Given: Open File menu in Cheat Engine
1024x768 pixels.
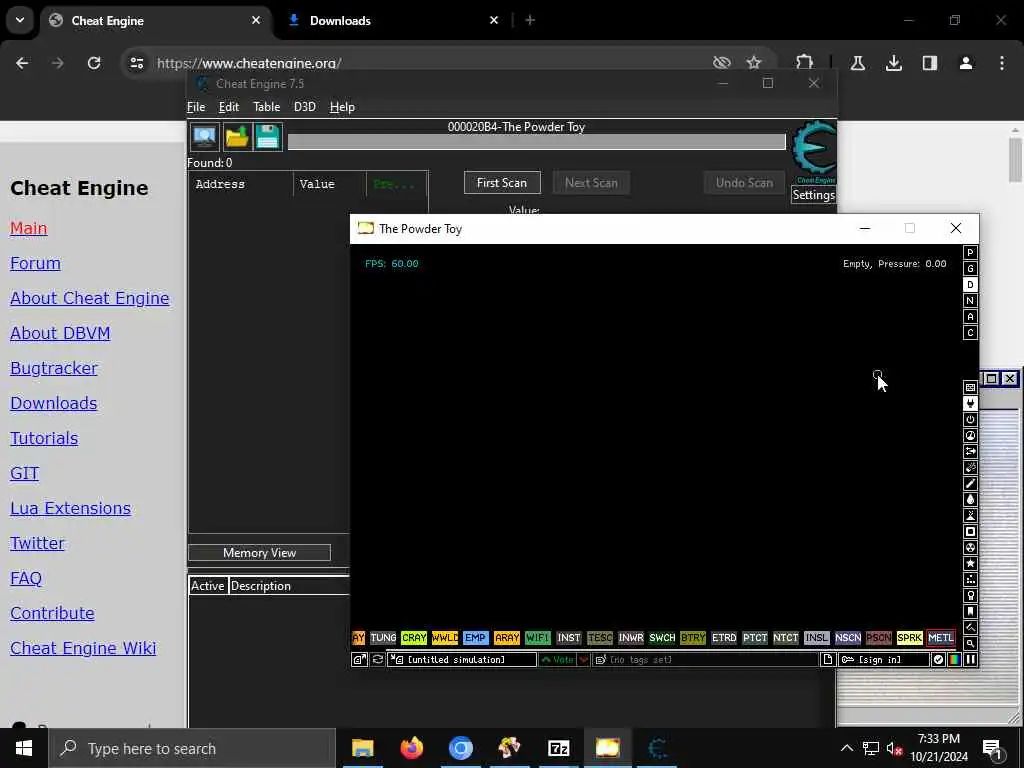Looking at the screenshot, I should [196, 107].
